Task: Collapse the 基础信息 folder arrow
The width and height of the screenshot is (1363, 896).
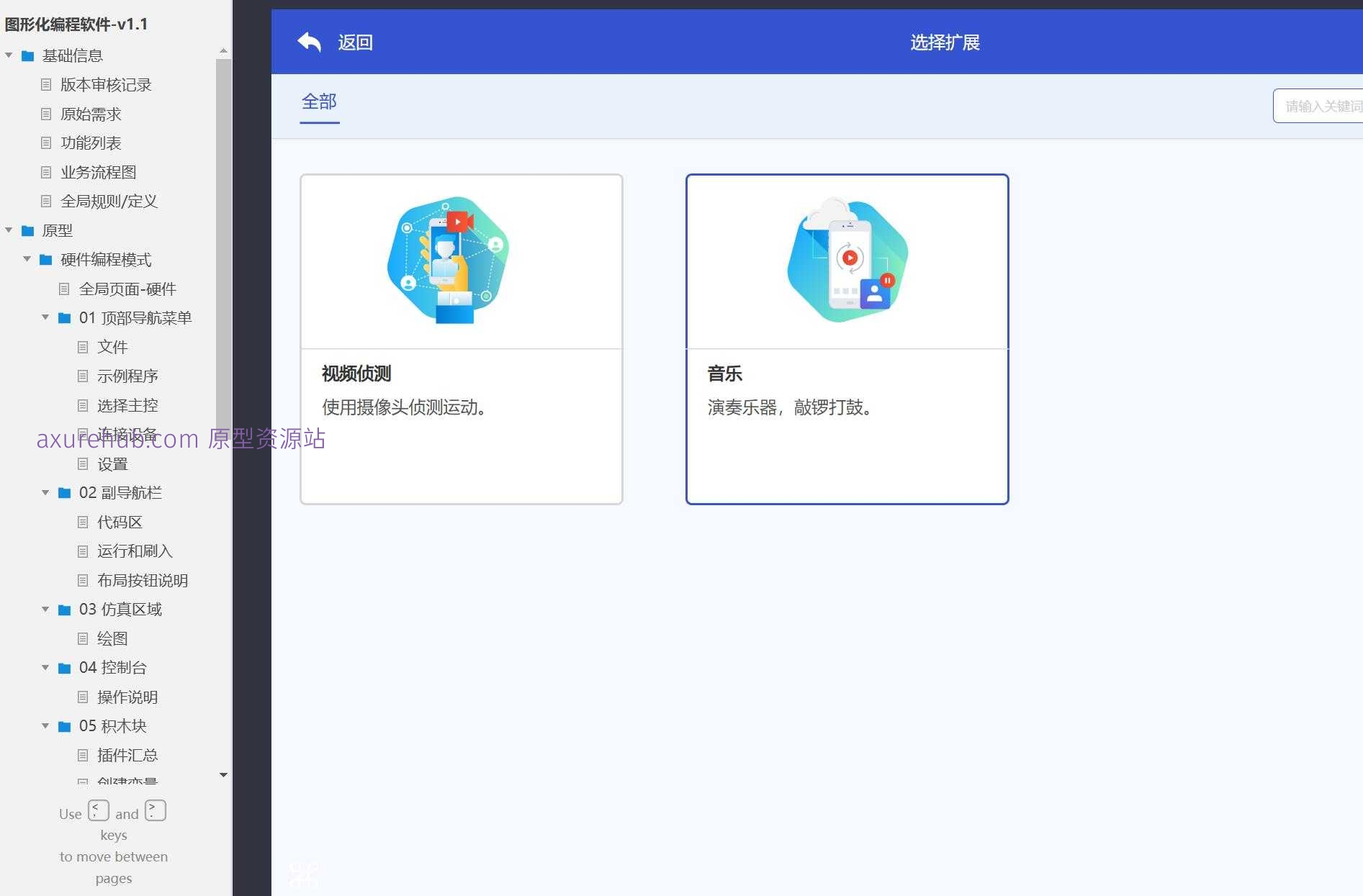Action: [x=9, y=55]
